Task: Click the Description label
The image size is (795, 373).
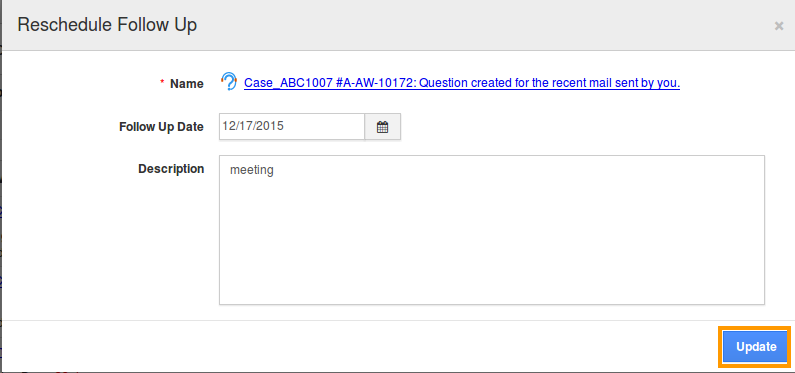Action: [x=171, y=169]
